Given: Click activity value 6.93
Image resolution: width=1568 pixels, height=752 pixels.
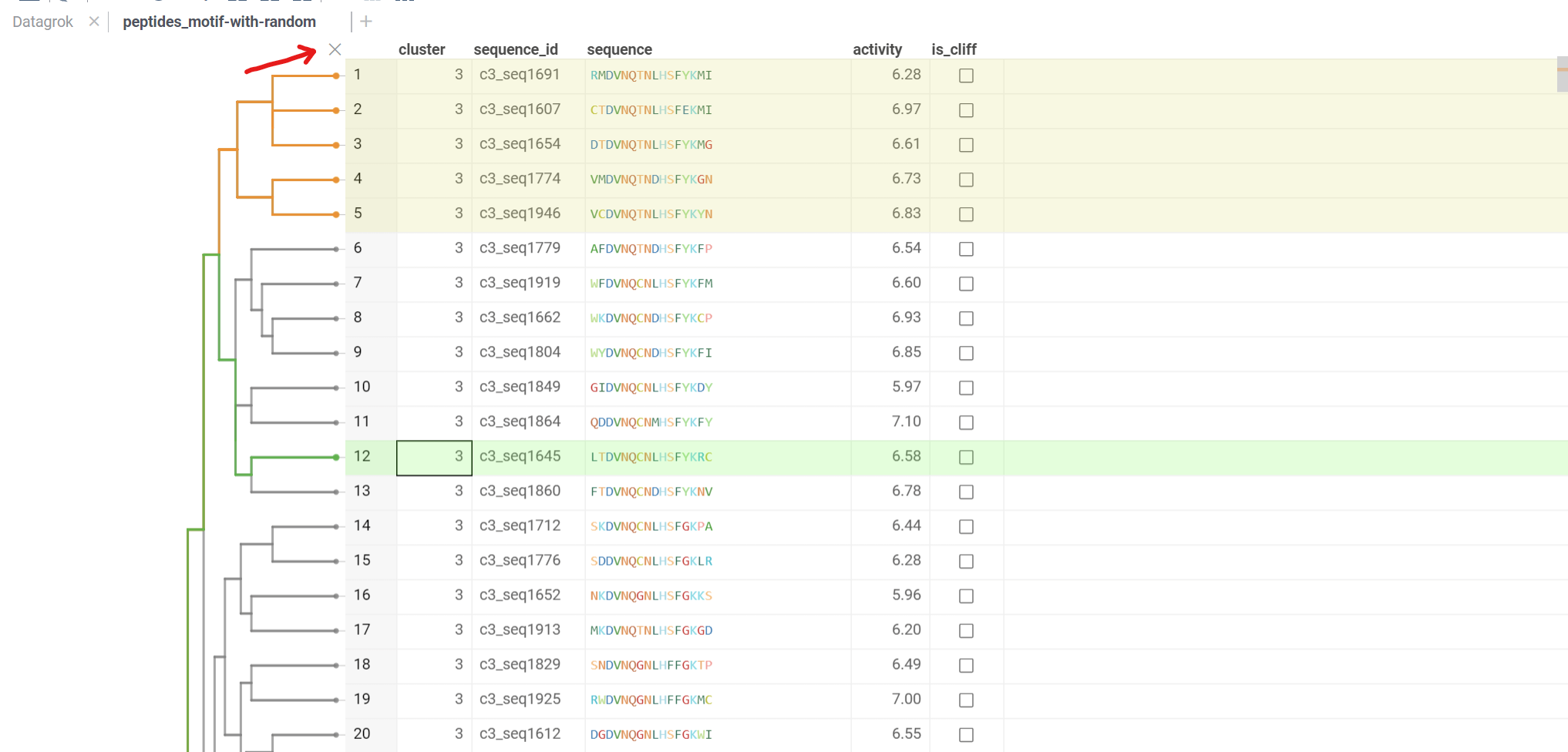Looking at the screenshot, I should (906, 317).
